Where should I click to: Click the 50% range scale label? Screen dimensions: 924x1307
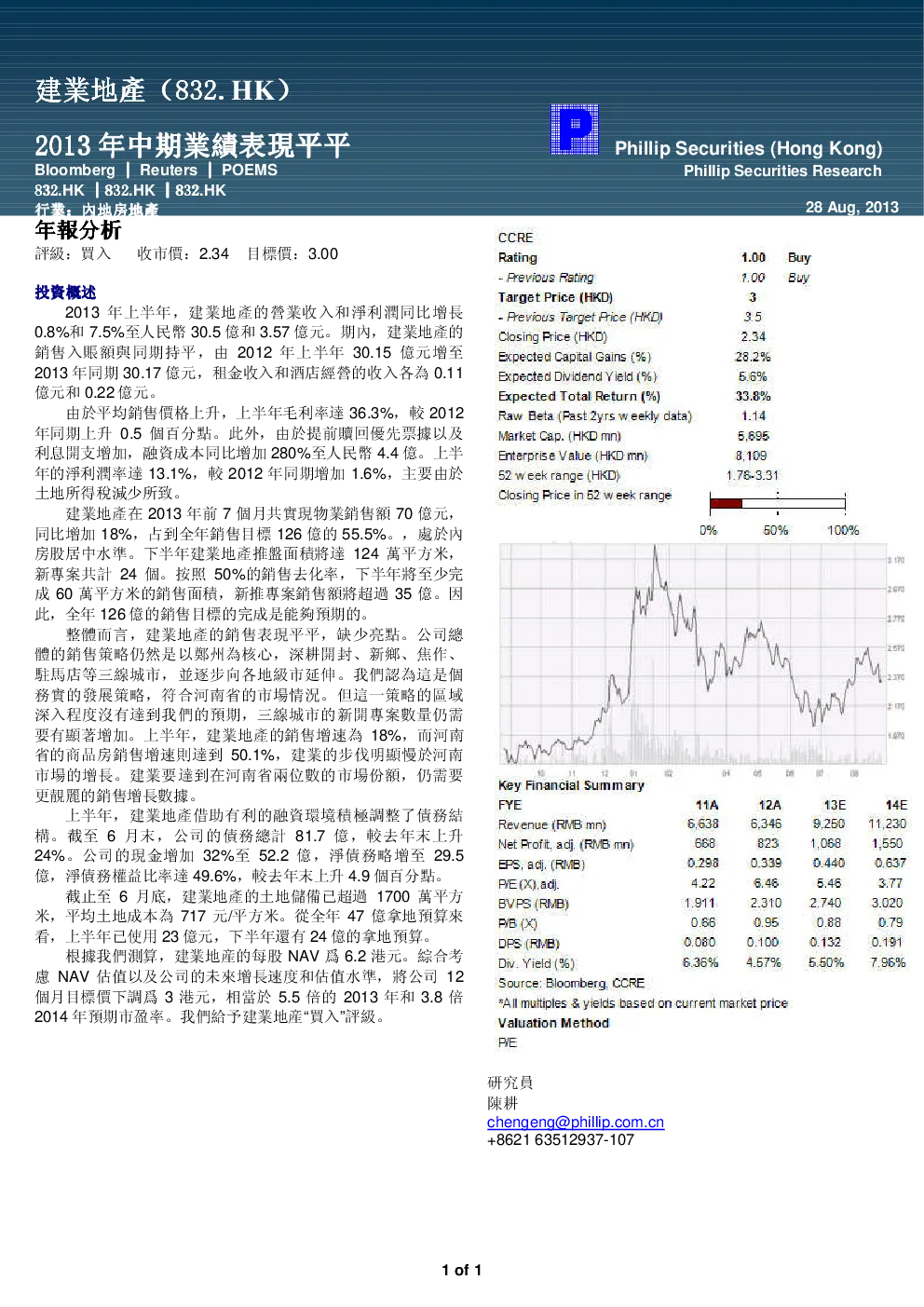776,530
